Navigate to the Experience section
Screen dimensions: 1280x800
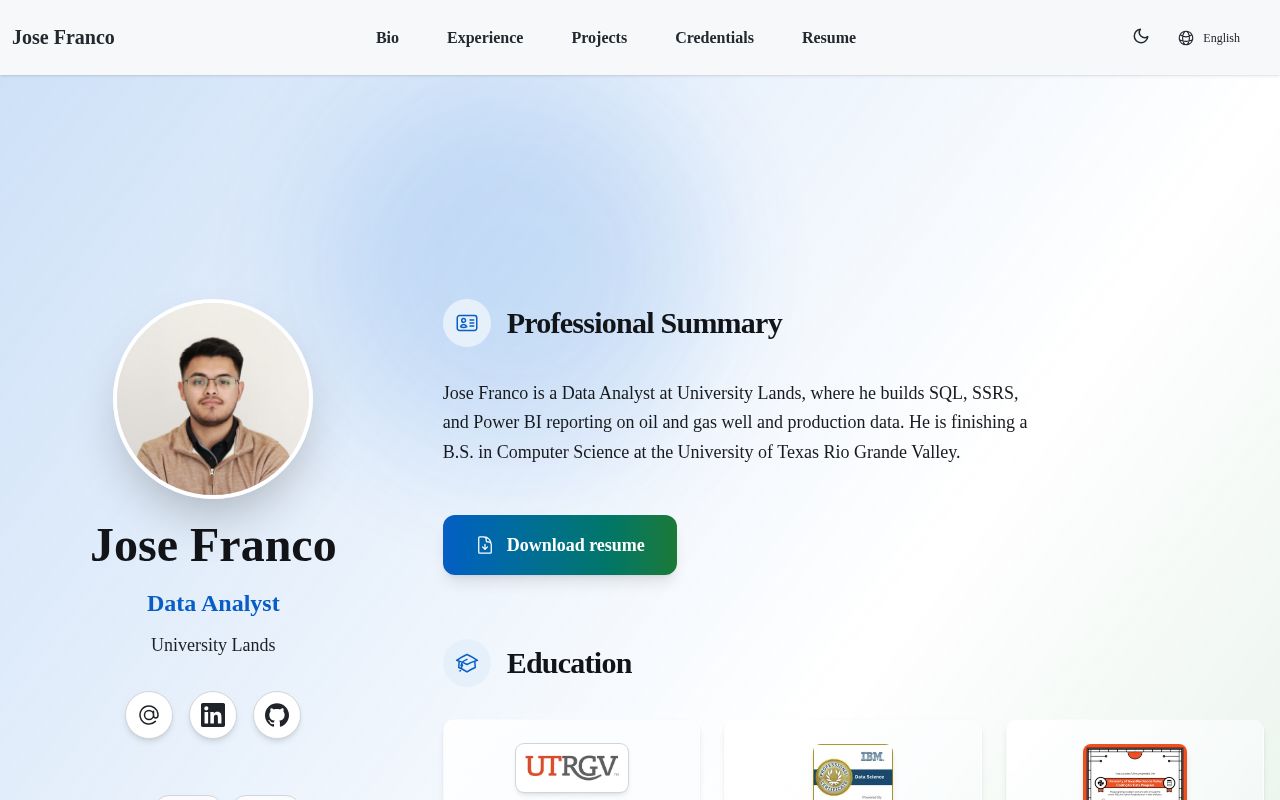pos(485,38)
